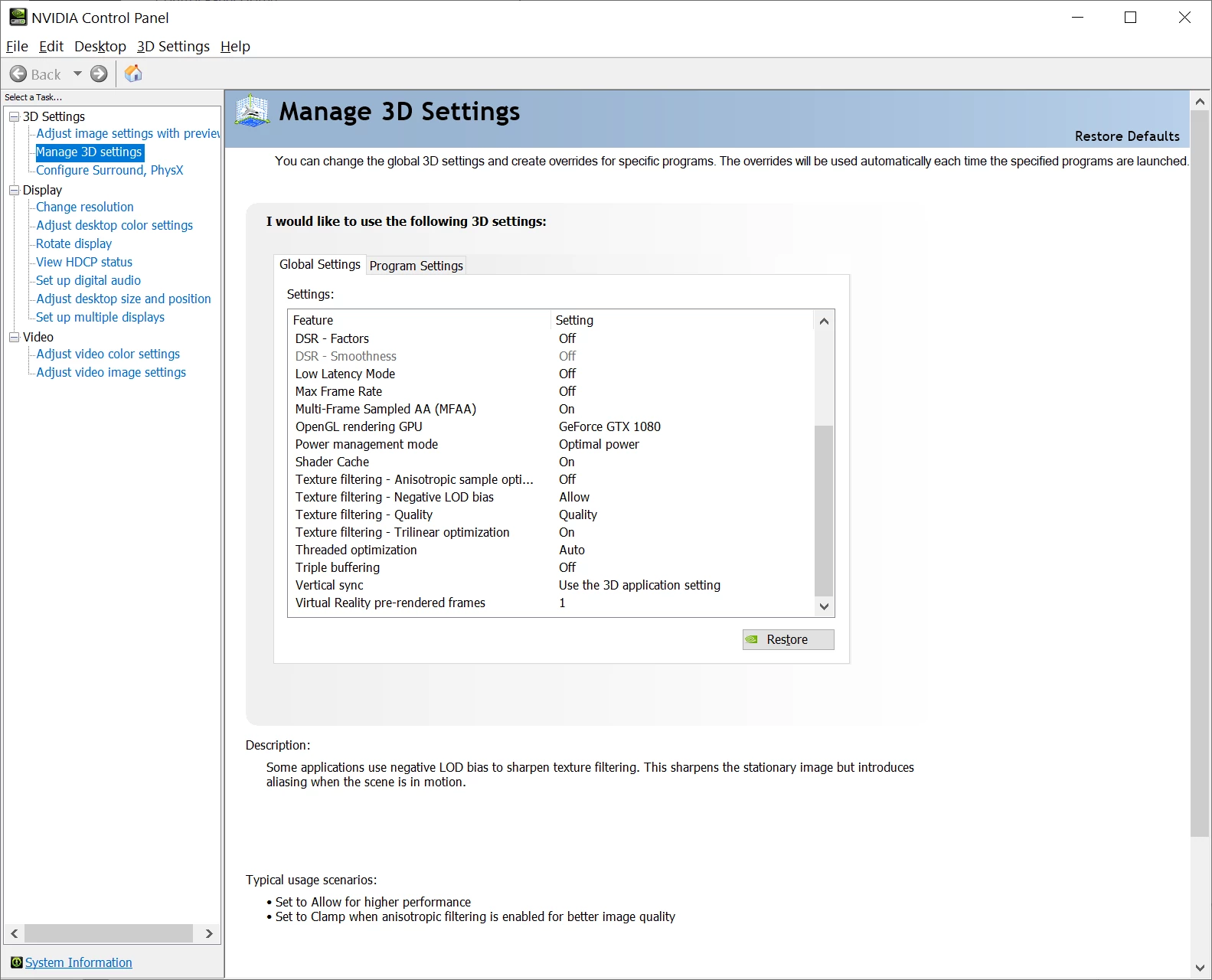Collapse the 3D Settings tree node

click(14, 116)
